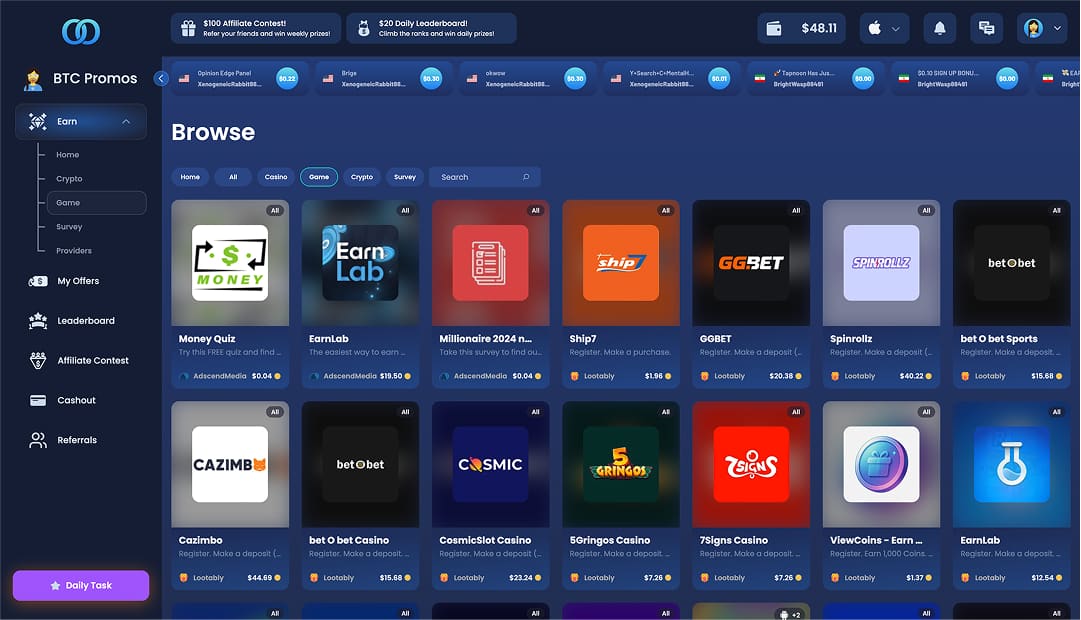
Task: Click the 'Spinrollz' offer title text
Action: click(851, 339)
